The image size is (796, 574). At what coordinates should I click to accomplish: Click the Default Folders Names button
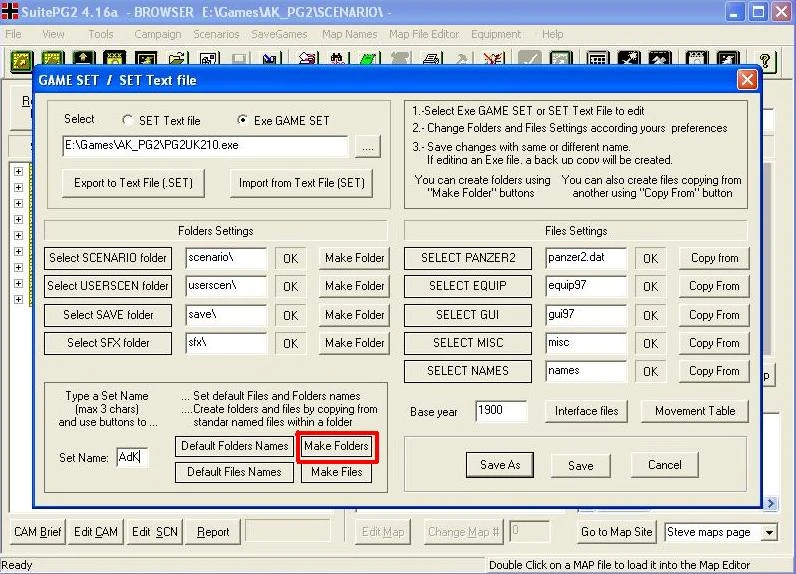coord(235,446)
